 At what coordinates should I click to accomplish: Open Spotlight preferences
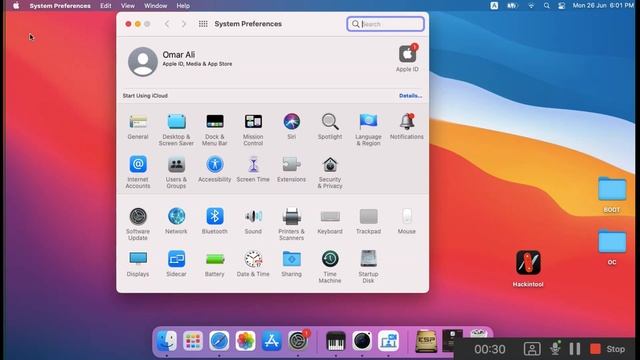330,127
